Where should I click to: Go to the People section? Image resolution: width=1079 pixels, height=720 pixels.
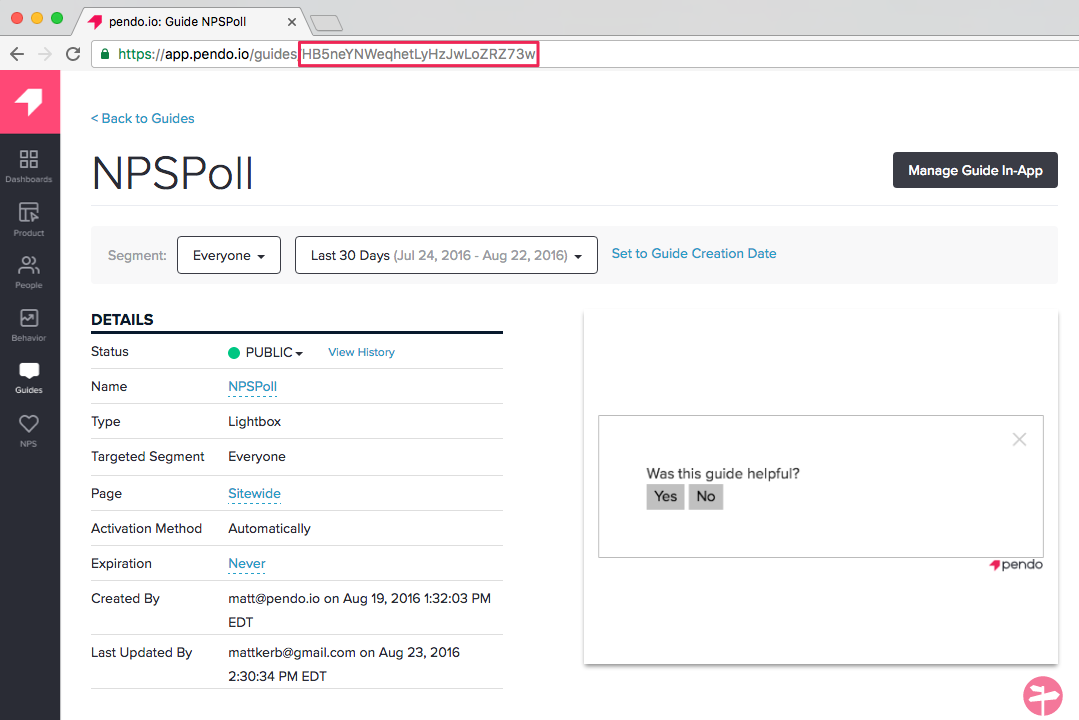click(x=29, y=272)
